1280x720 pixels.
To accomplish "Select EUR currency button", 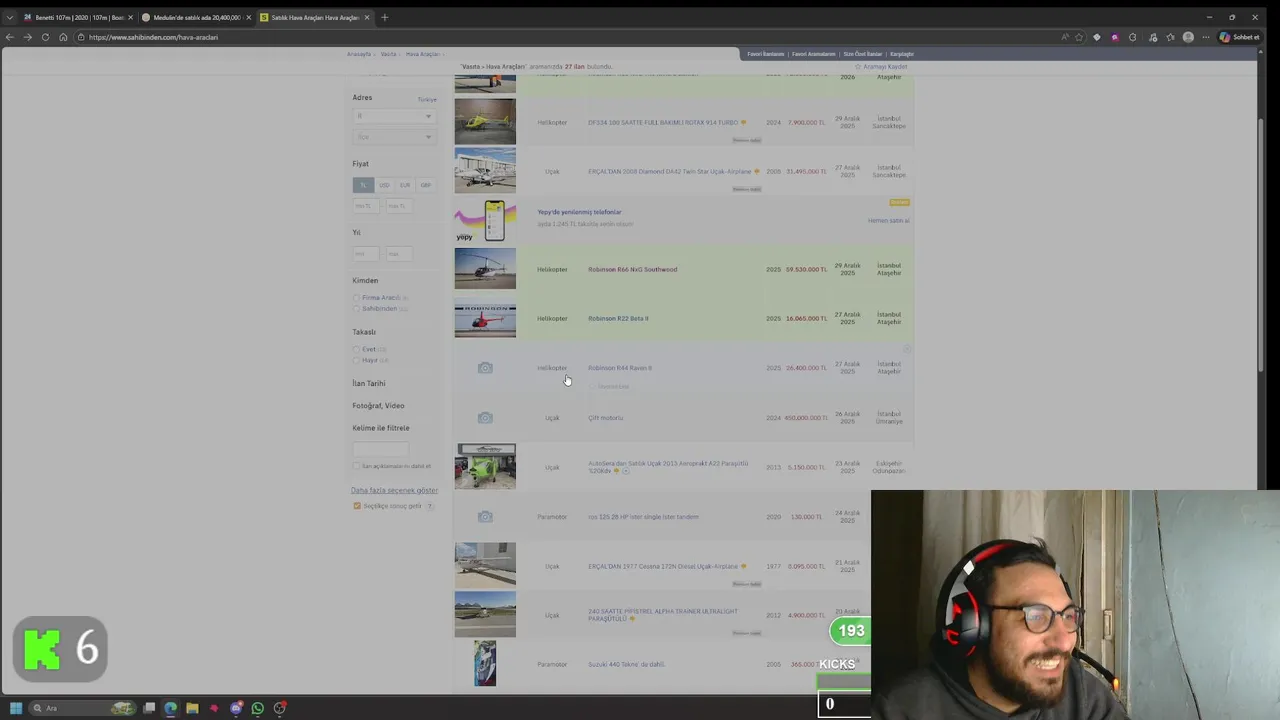I will click(x=405, y=185).
